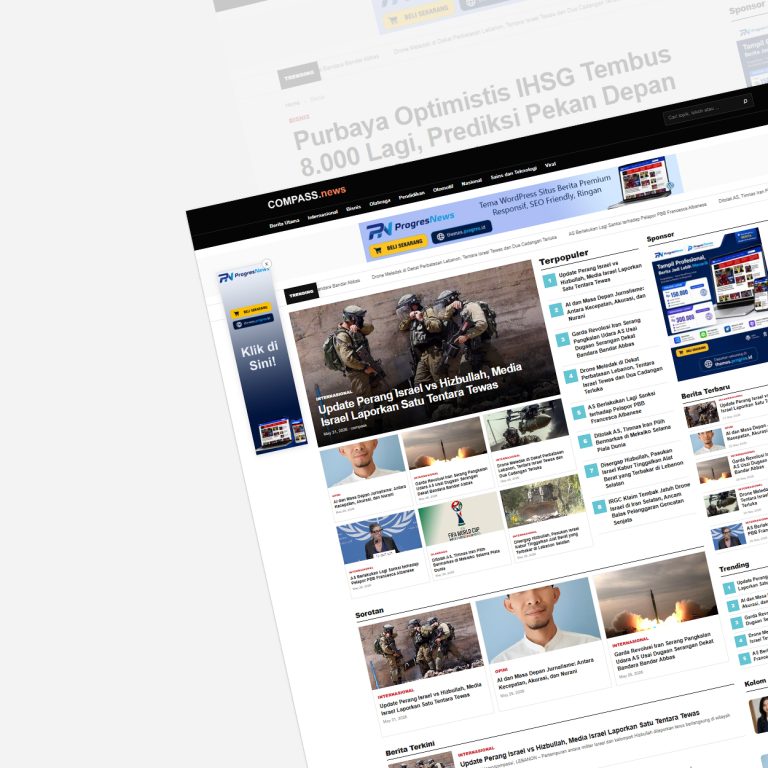Open Terpopuler item 8 'IRGC Klaim Tembak Jatuh Drone'

(x=649, y=502)
